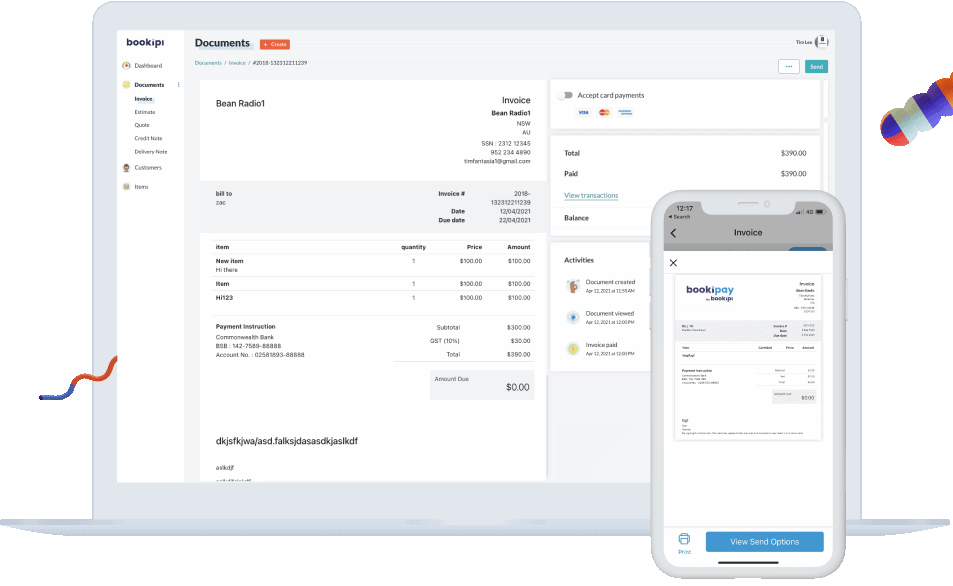Viewport: 953px width, 586px height.
Task: Click the bookipi logo in sidebar
Action: click(145, 42)
